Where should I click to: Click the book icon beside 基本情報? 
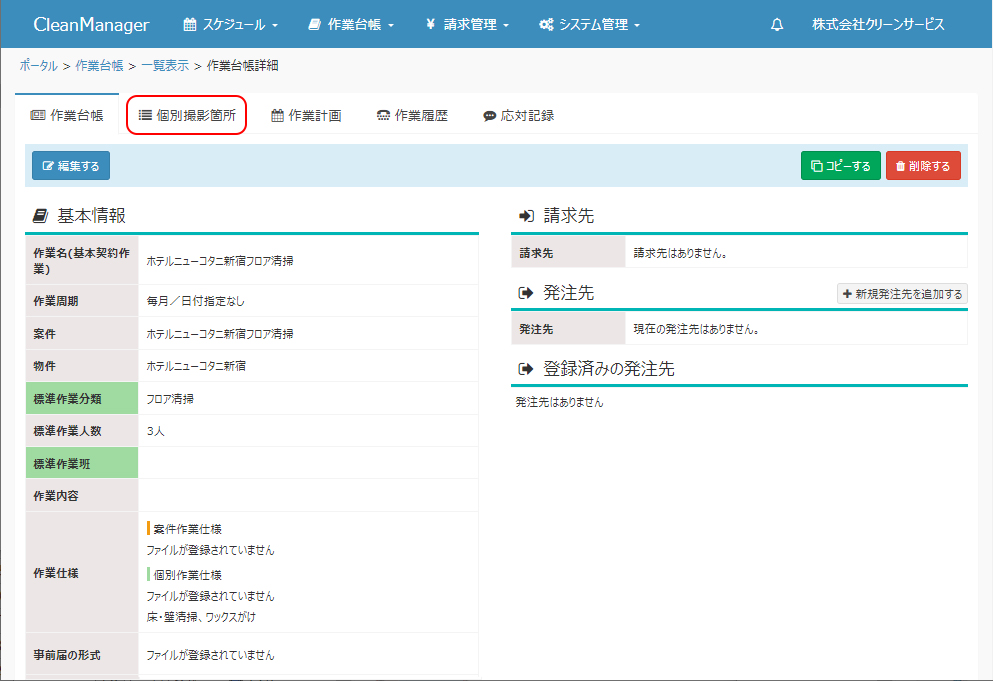[40, 215]
